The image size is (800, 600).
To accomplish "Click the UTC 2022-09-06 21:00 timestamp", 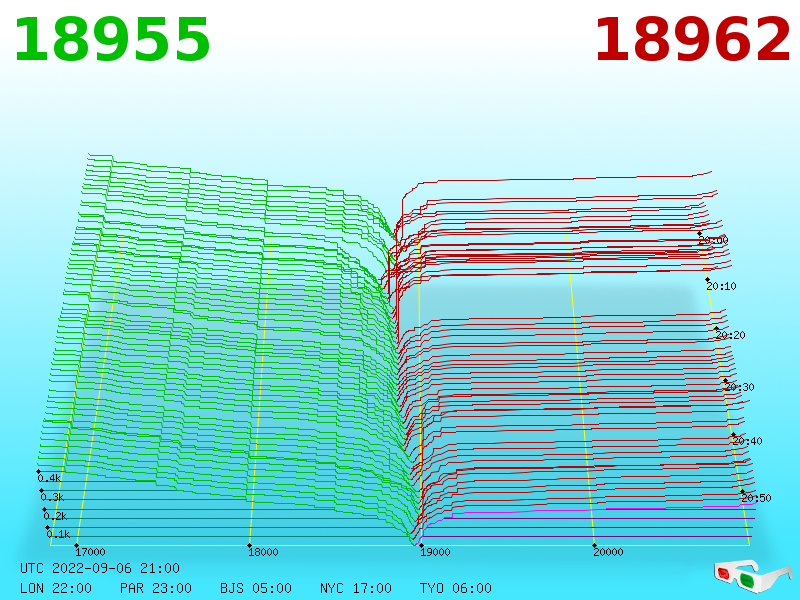I will (x=100, y=568).
